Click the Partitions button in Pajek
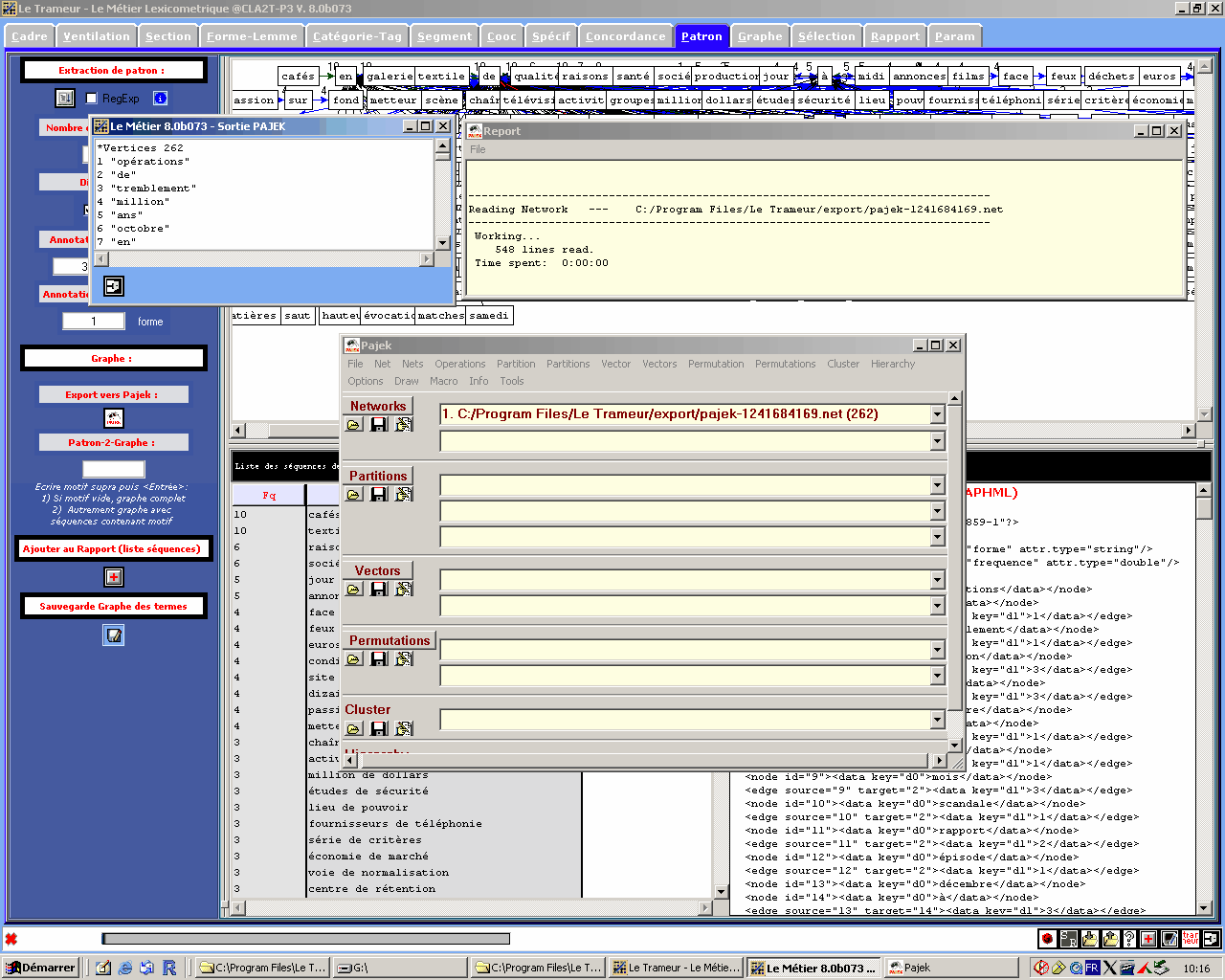 378,476
